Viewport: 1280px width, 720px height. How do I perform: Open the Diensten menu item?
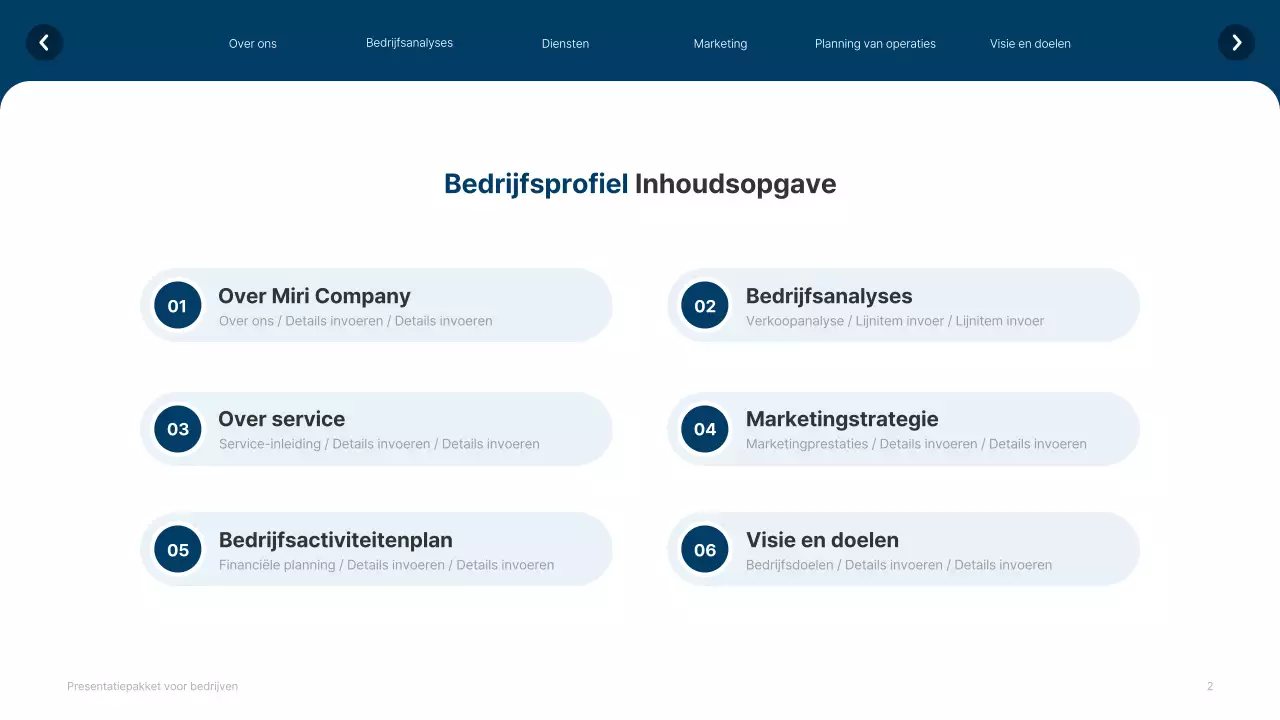point(565,43)
